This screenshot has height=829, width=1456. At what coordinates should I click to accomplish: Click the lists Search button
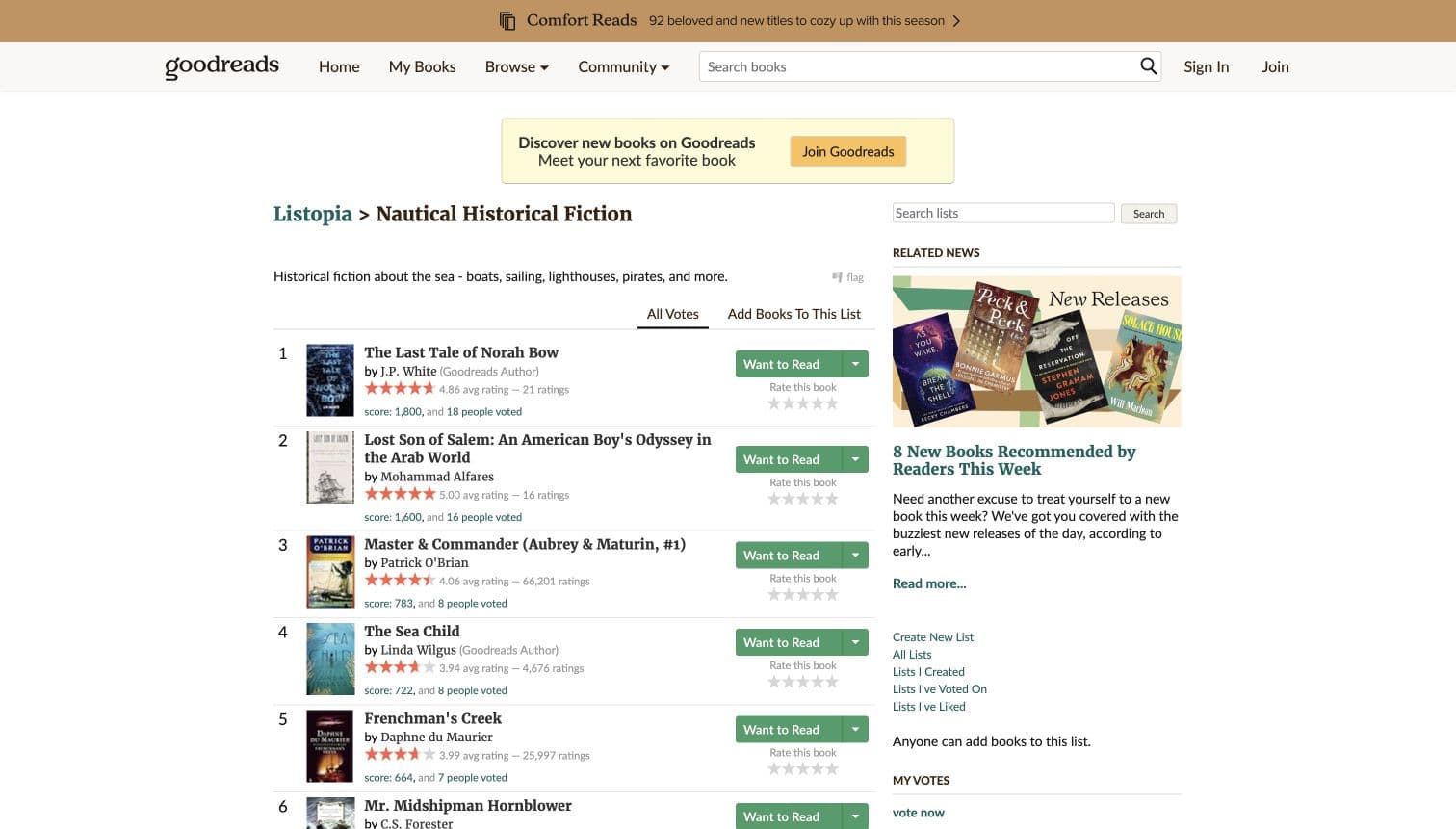[x=1149, y=214]
